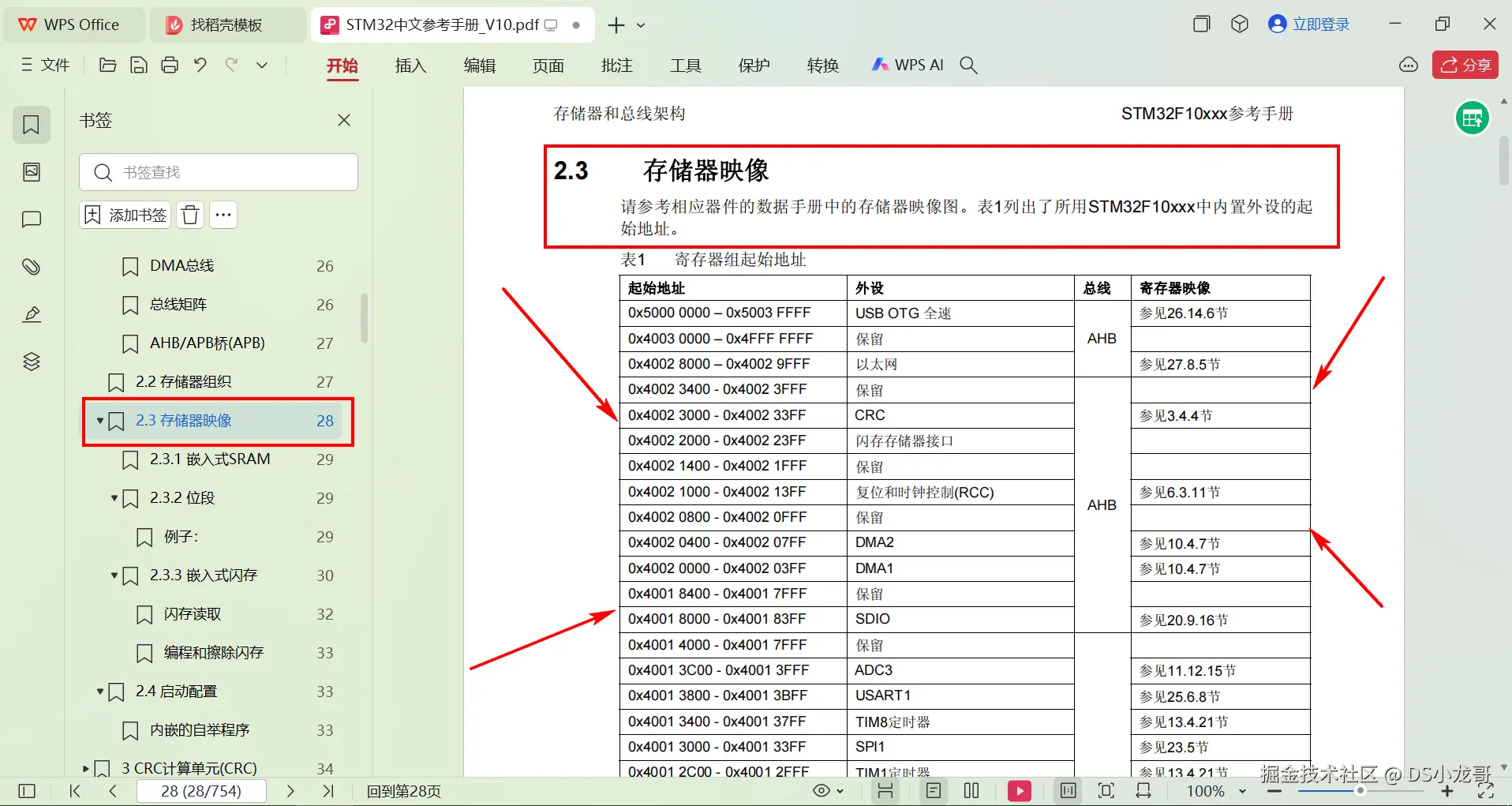1512x806 pixels.
Task: Open the comments sidebar icon
Action: [32, 219]
